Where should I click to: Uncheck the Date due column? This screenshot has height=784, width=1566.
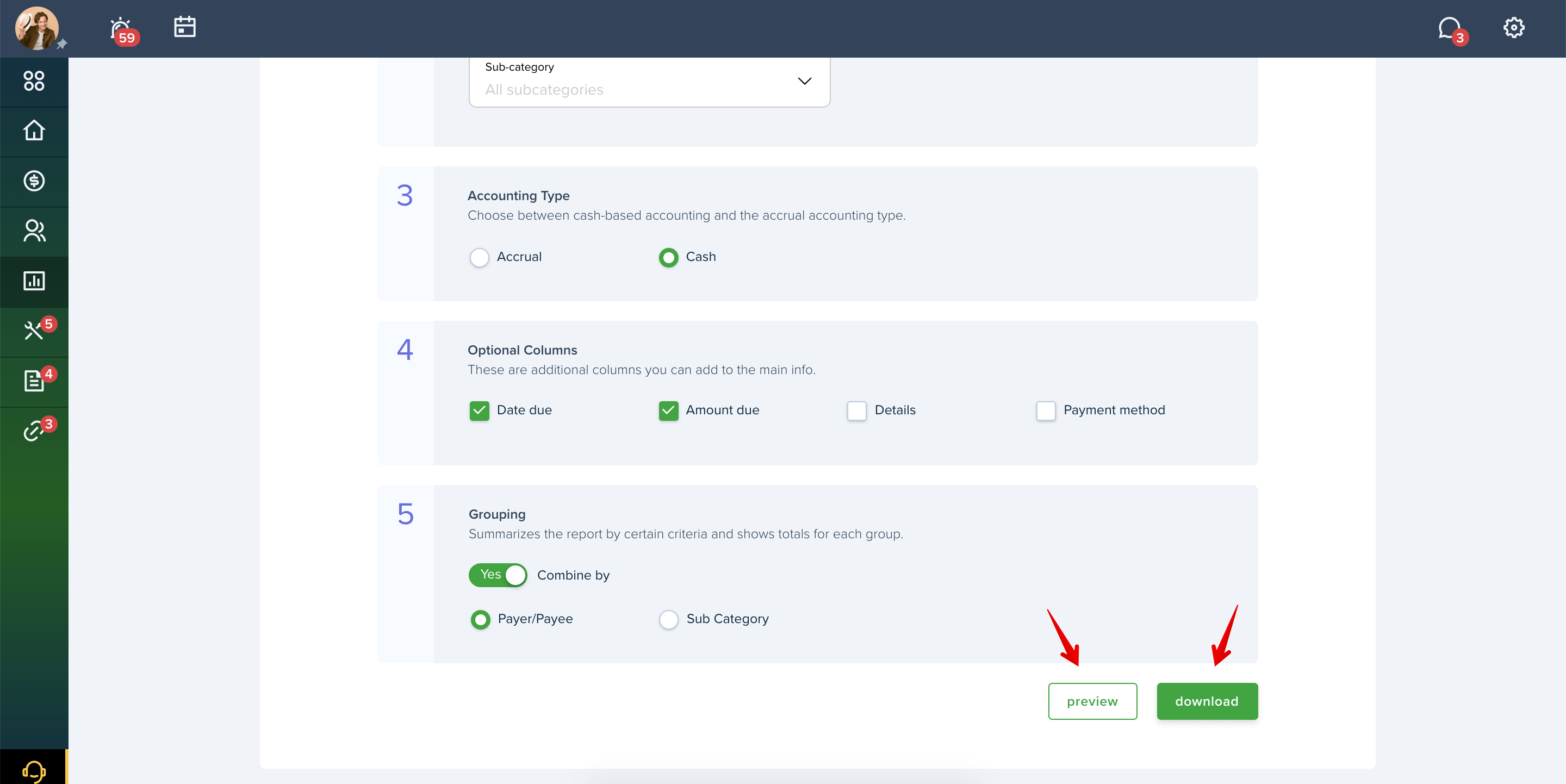[x=479, y=411]
